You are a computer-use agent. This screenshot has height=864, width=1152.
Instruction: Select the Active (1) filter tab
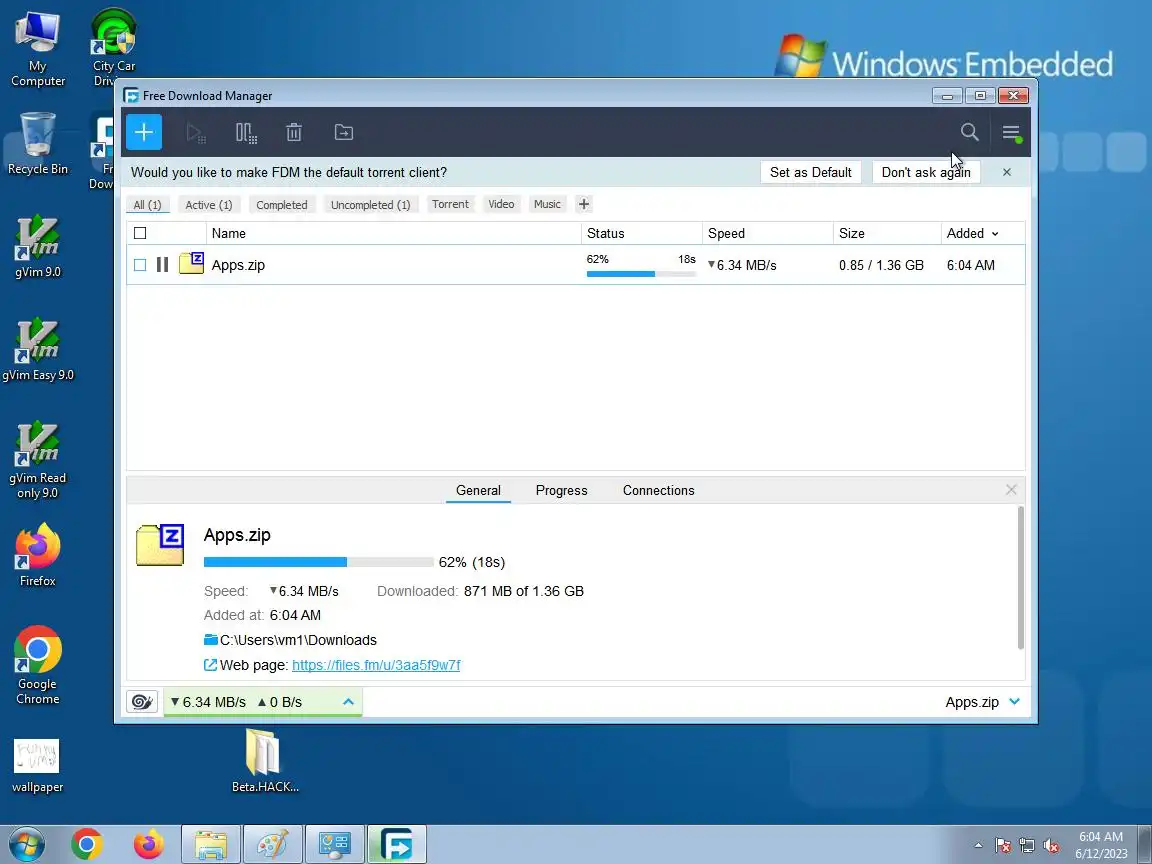pyautogui.click(x=209, y=205)
